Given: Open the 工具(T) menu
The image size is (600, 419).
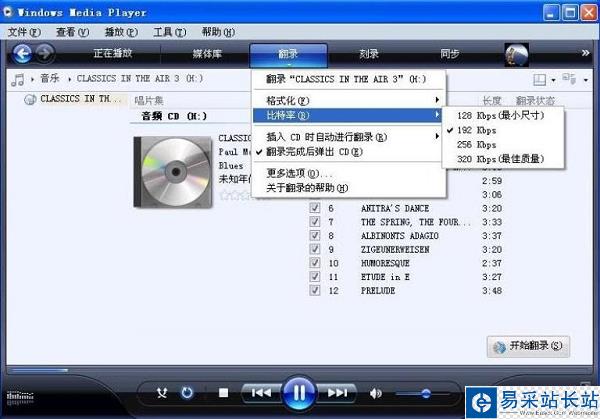Looking at the screenshot, I should coord(170,32).
